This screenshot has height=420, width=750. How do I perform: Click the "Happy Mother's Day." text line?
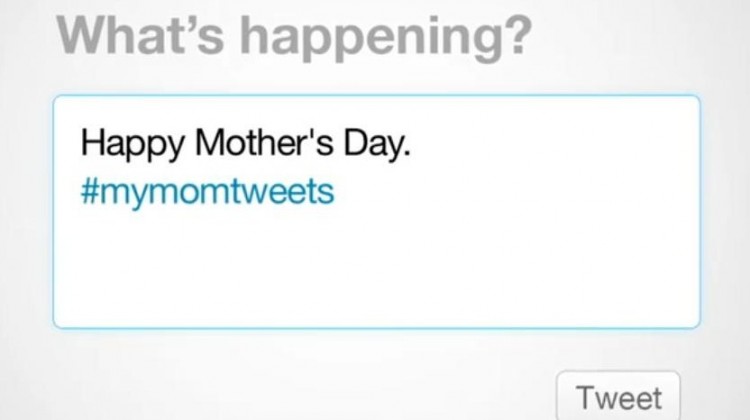pyautogui.click(x=245, y=145)
